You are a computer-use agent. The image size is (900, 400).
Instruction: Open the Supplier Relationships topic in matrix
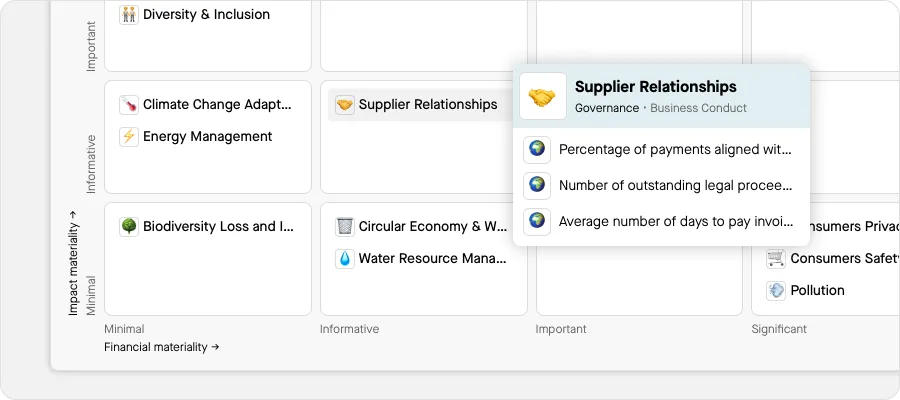coord(427,105)
